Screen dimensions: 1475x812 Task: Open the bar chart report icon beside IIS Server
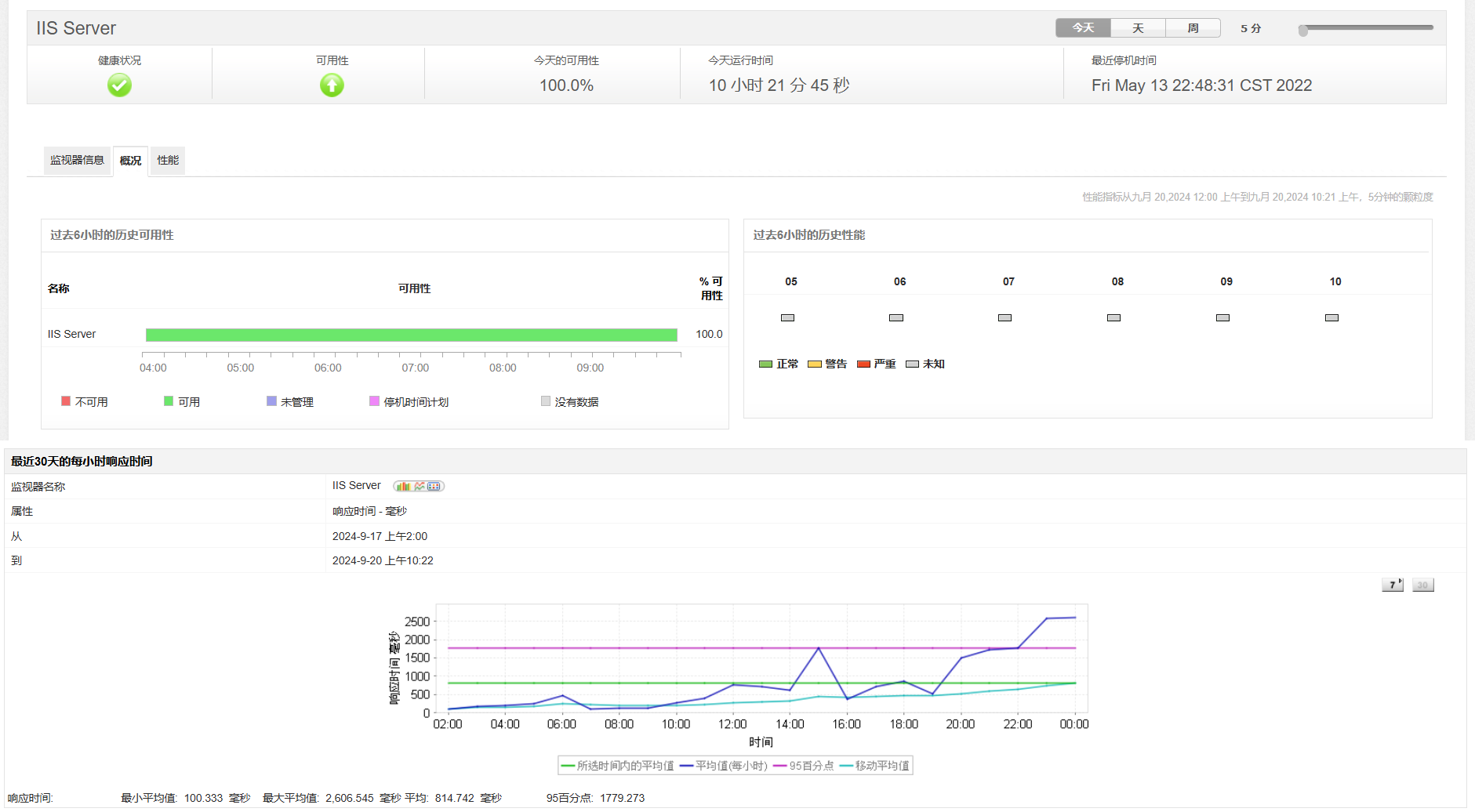tap(403, 486)
